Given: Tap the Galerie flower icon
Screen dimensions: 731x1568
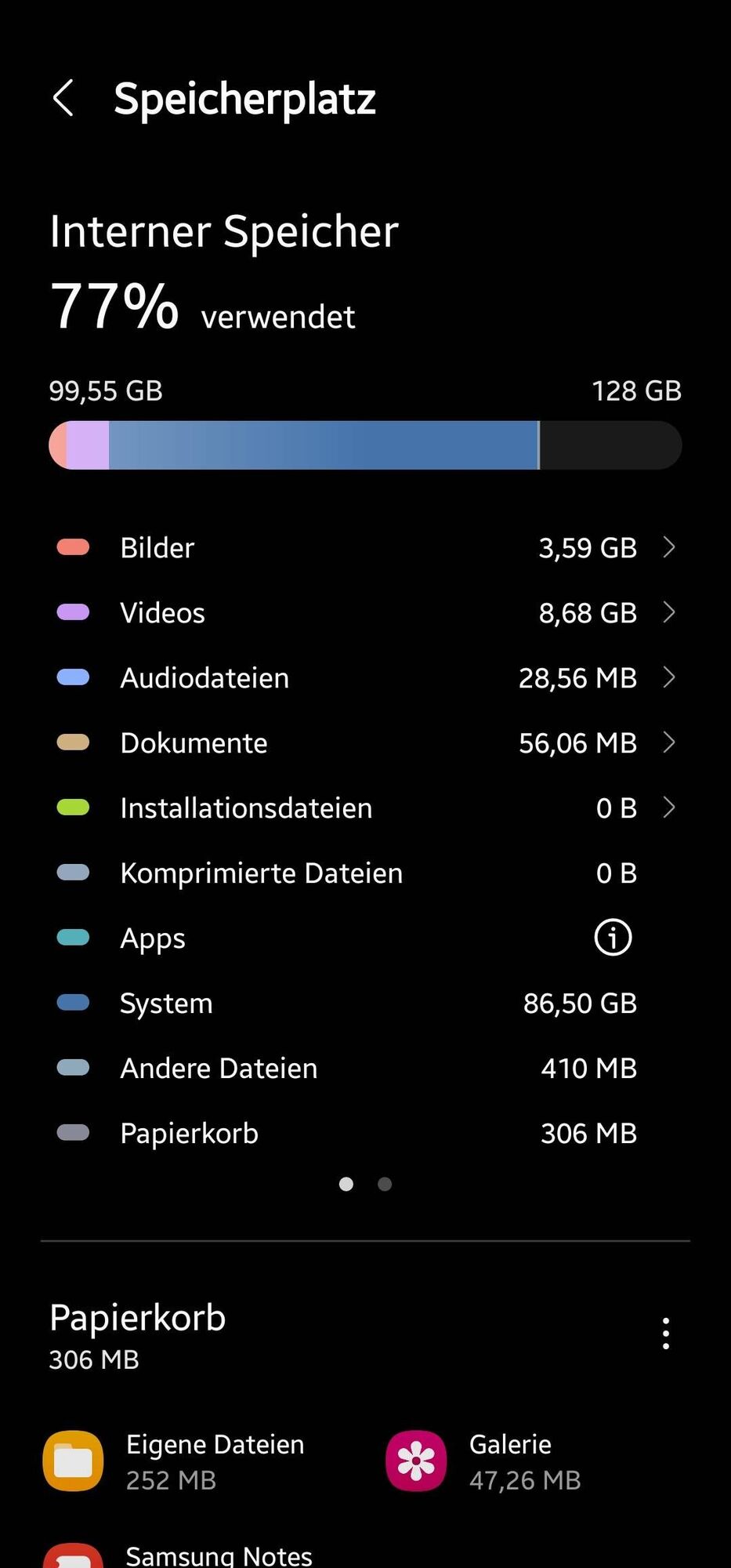Looking at the screenshot, I should coord(416,1461).
